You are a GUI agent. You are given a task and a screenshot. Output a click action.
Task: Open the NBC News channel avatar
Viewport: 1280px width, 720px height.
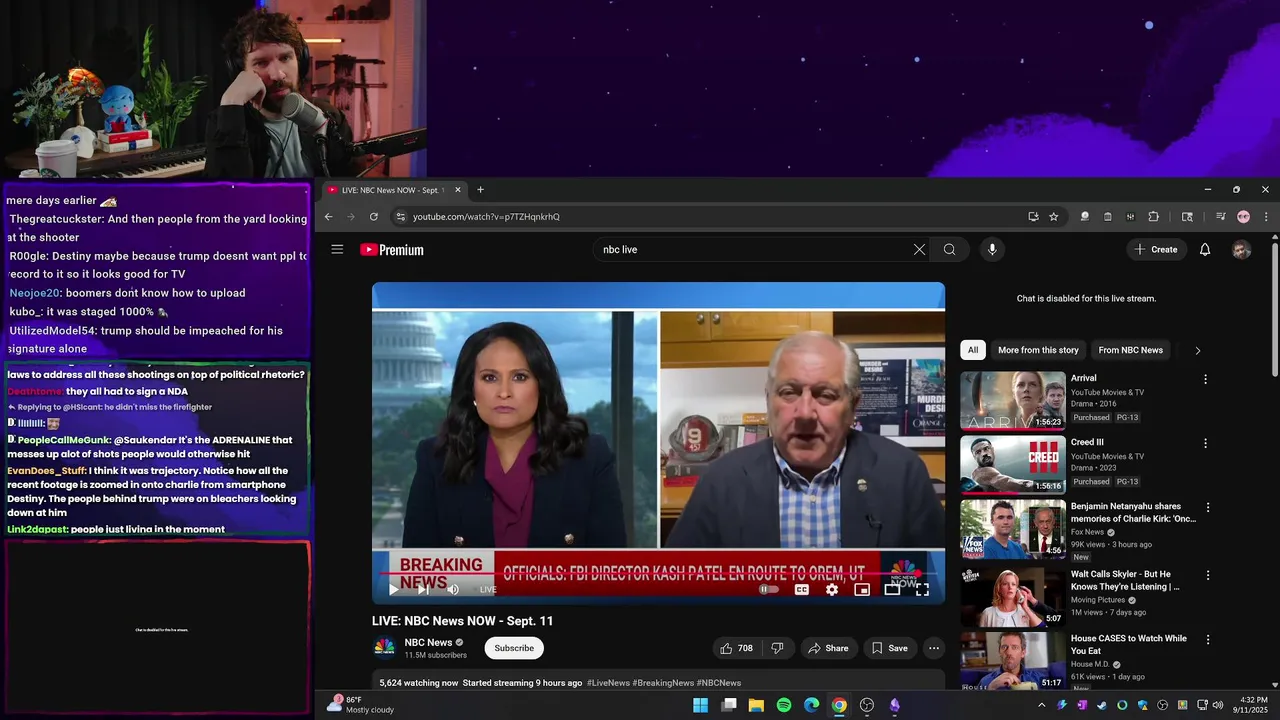tap(385, 648)
